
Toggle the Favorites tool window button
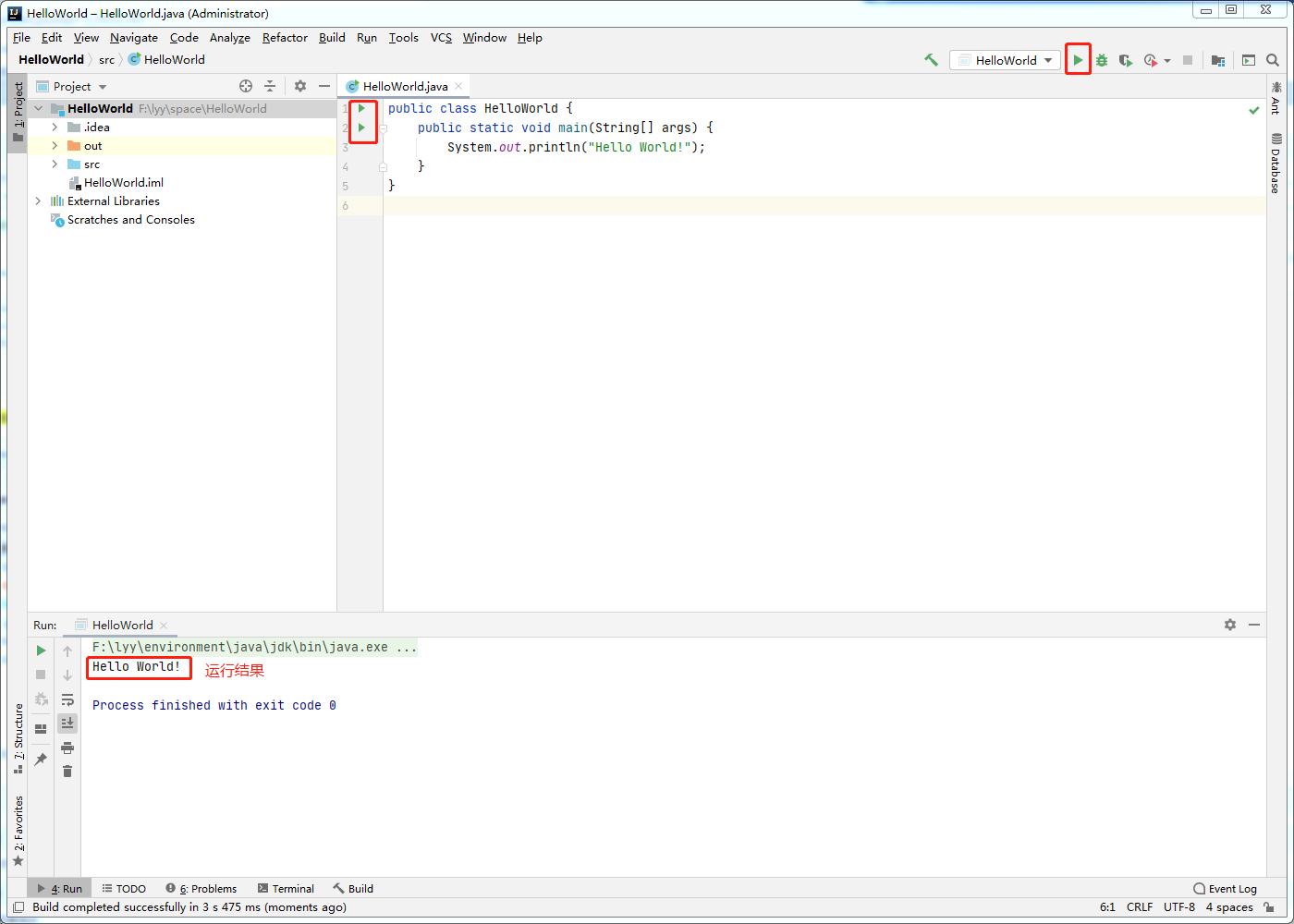pos(18,832)
